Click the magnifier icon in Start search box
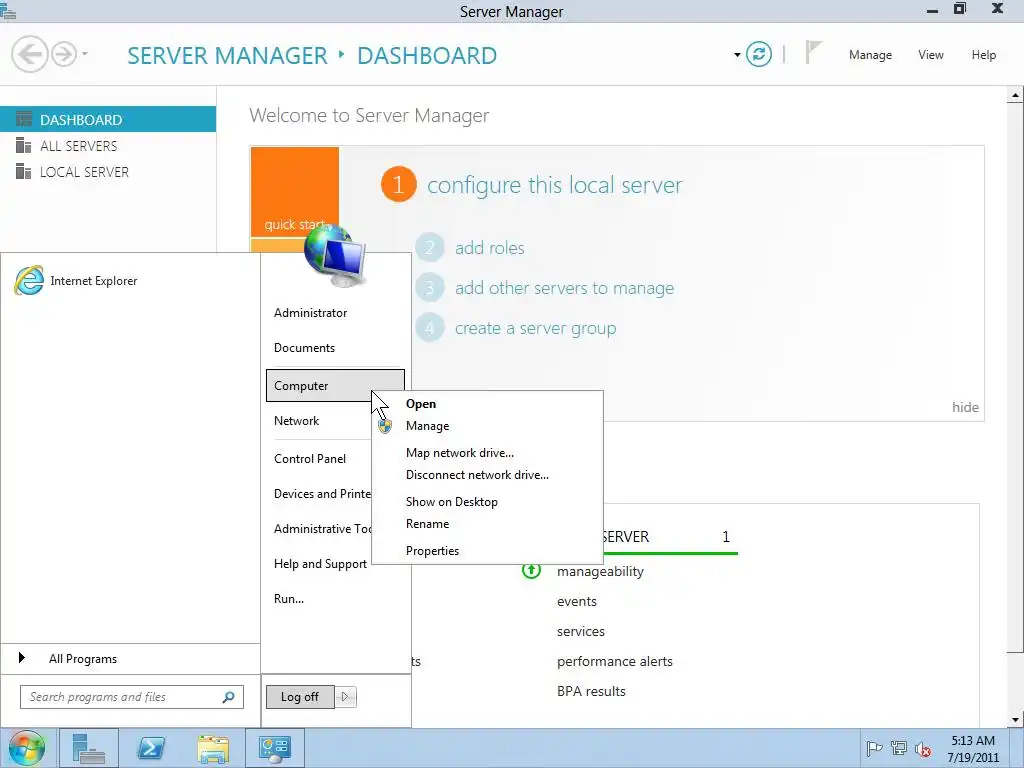The width and height of the screenshot is (1024, 768). click(x=229, y=697)
